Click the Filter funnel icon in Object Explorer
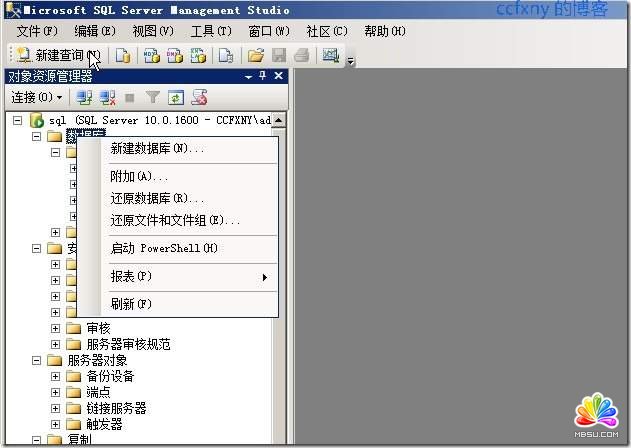Image resolution: width=631 pixels, height=448 pixels. pyautogui.click(x=153, y=97)
